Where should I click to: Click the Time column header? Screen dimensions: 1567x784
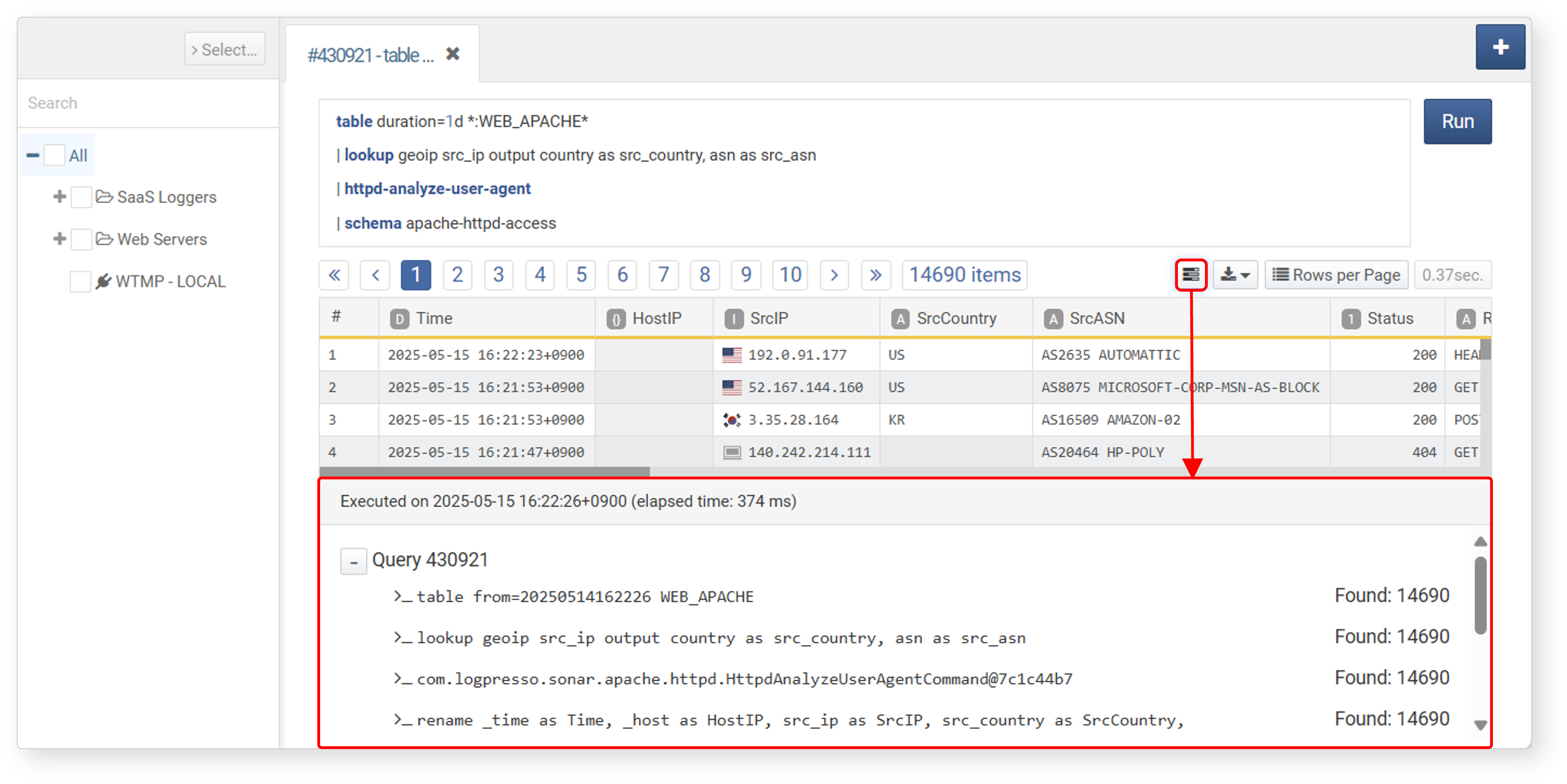pyautogui.click(x=486, y=318)
